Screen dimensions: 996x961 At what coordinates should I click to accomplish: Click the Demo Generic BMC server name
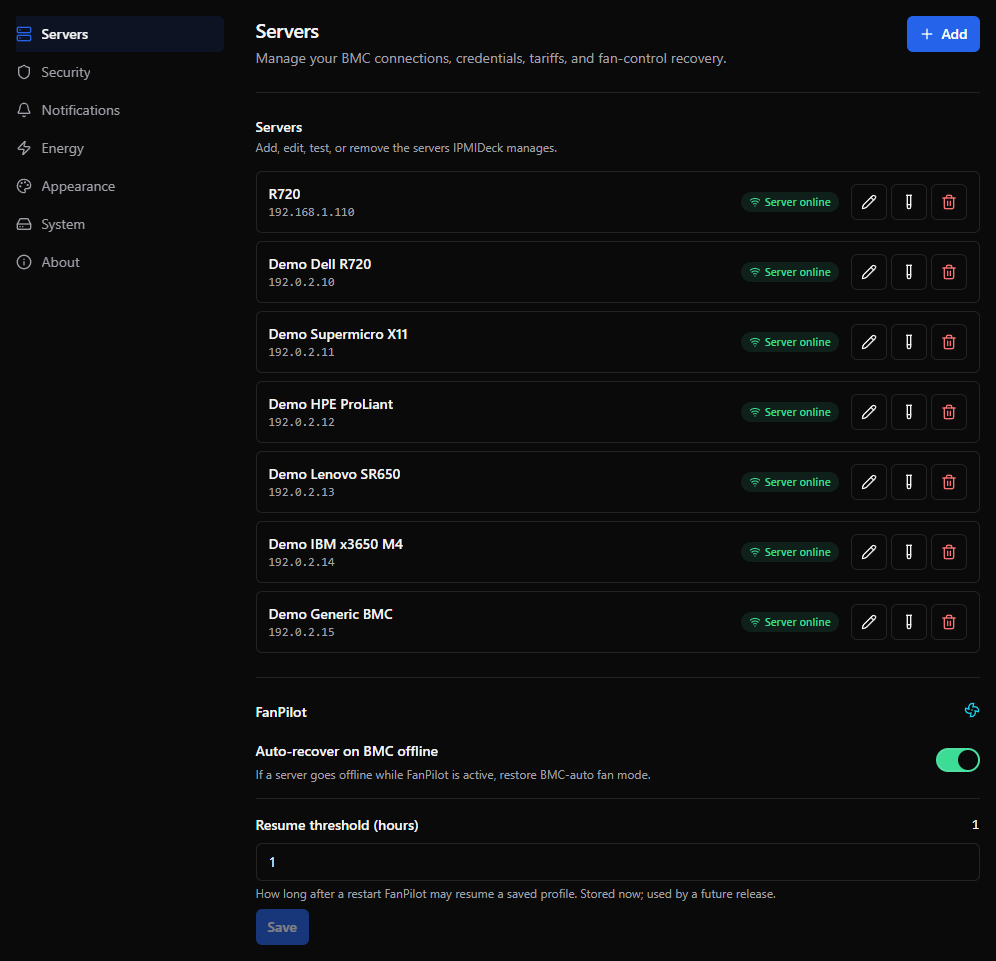tap(330, 614)
